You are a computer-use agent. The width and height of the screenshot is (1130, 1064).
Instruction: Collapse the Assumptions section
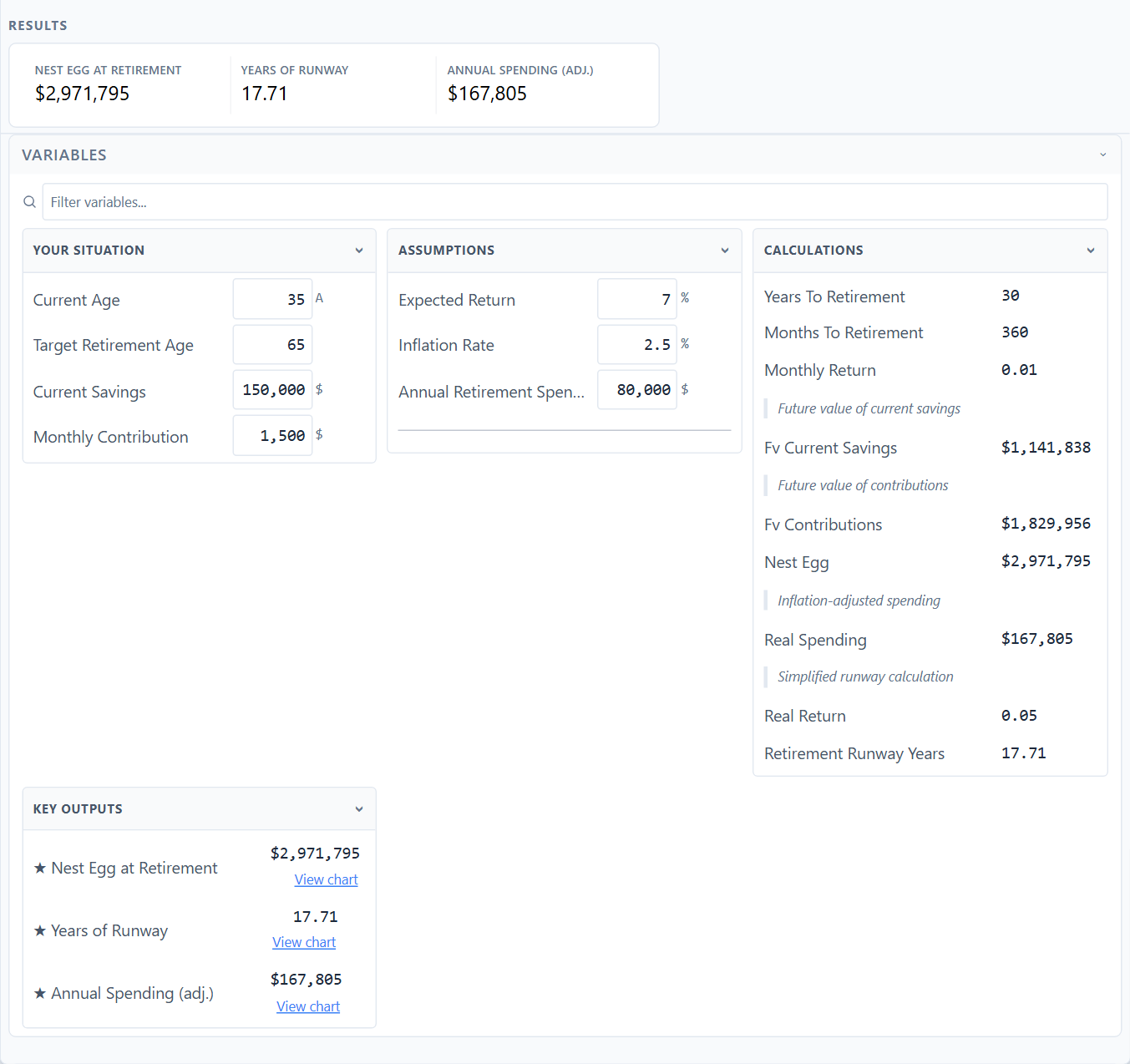[x=725, y=251]
